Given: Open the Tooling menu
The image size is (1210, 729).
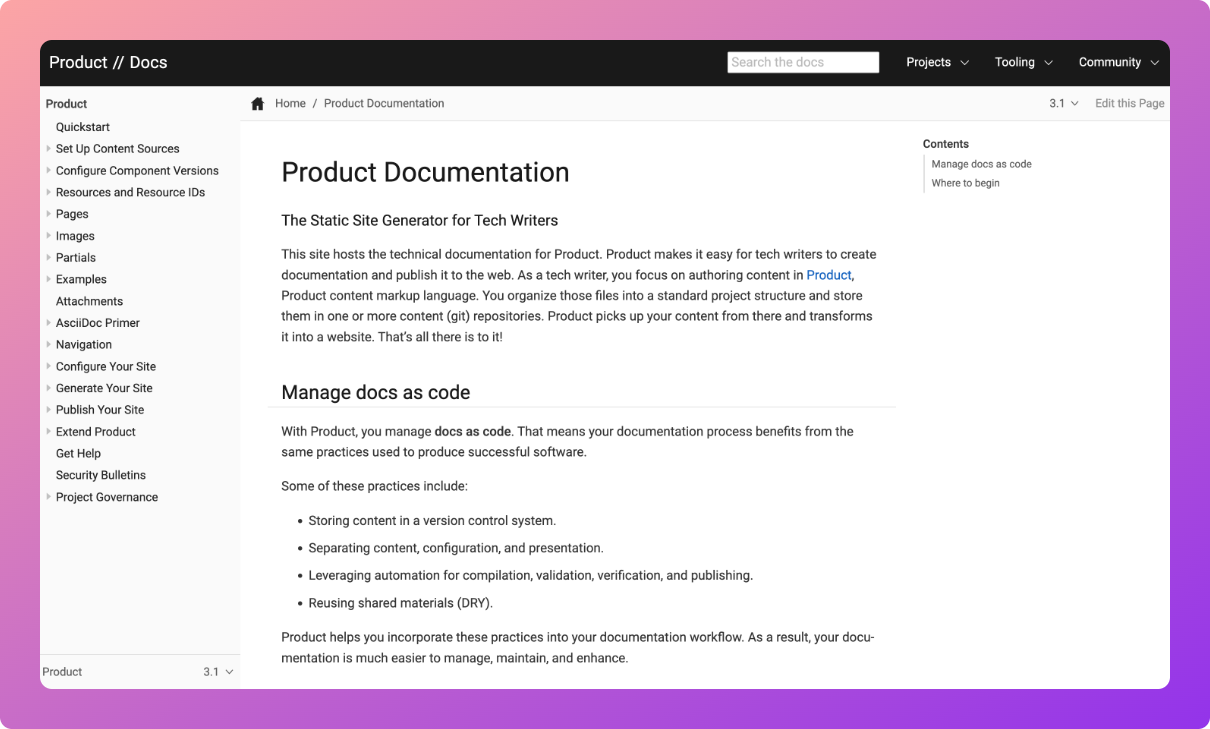Looking at the screenshot, I should [x=1022, y=62].
